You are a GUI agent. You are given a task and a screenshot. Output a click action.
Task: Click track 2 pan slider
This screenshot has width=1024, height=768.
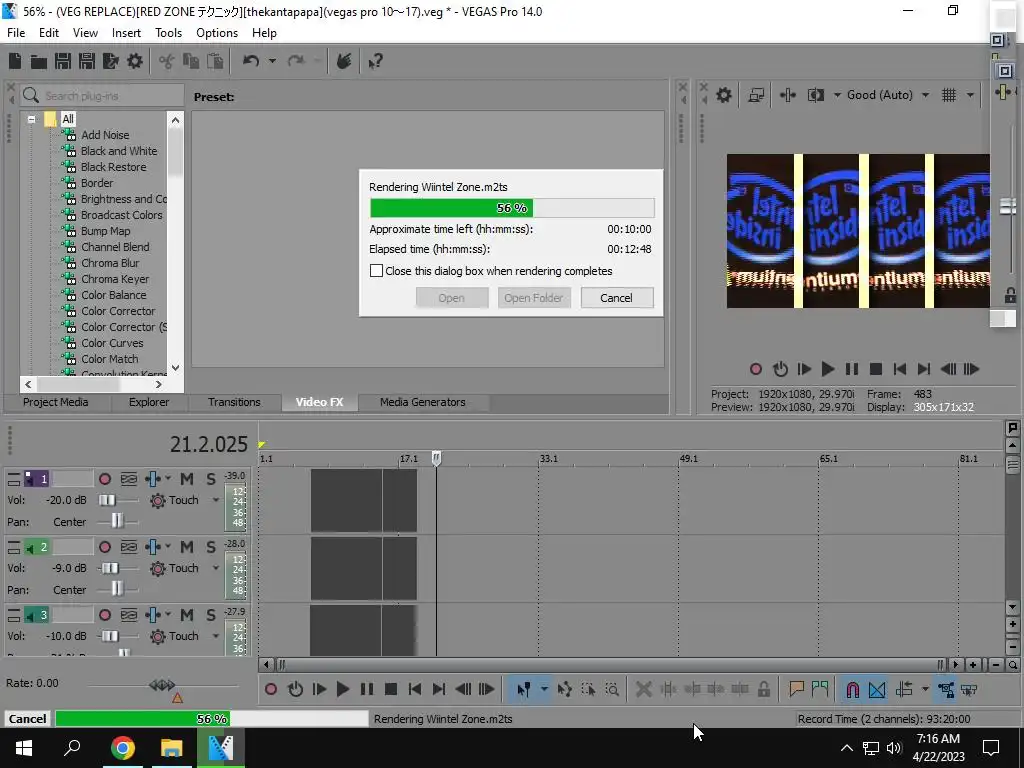pos(118,589)
